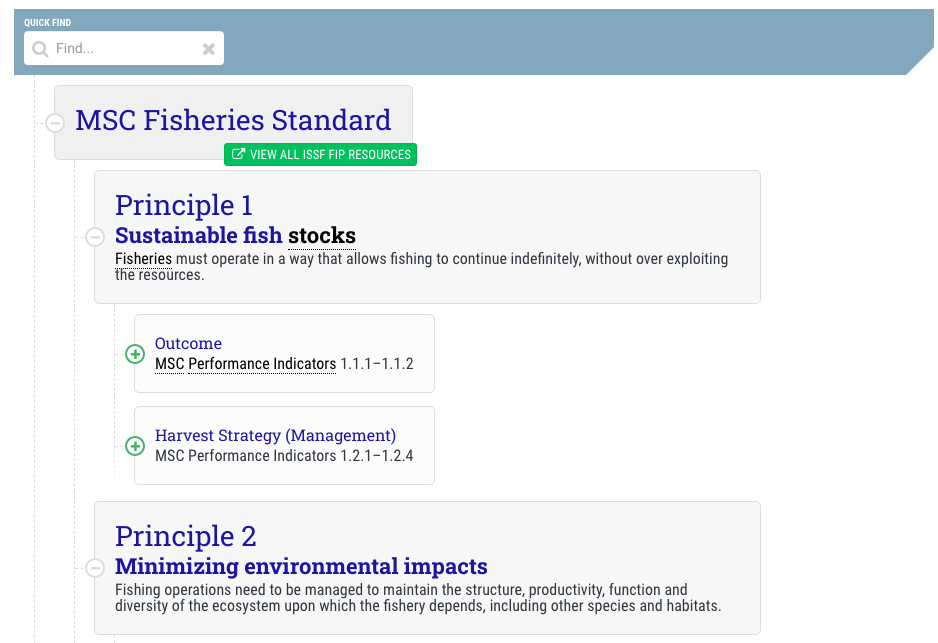Screen dimensions: 938x643
Task: Open the MSC Fisheries Standard title
Action: (x=233, y=120)
